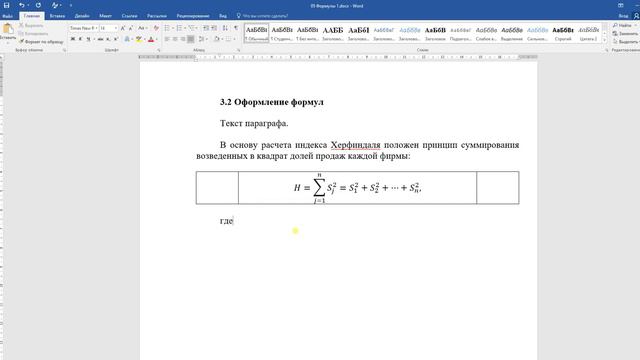
Task: Click the Replace (Заменить) command
Action: [625, 33]
